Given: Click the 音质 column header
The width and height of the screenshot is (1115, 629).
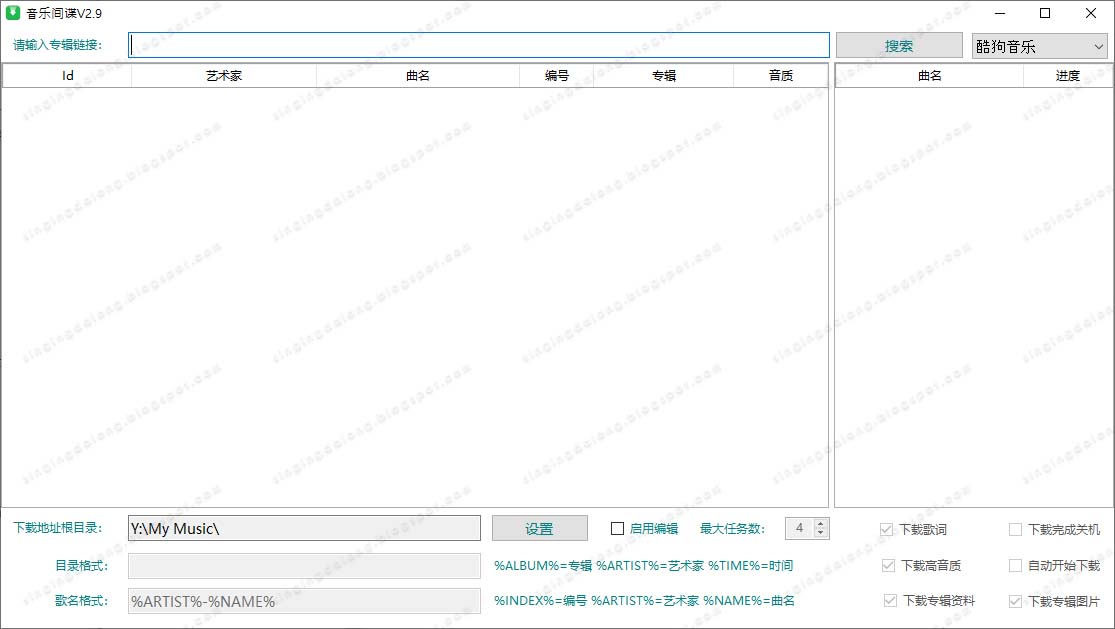Looking at the screenshot, I should 781,75.
